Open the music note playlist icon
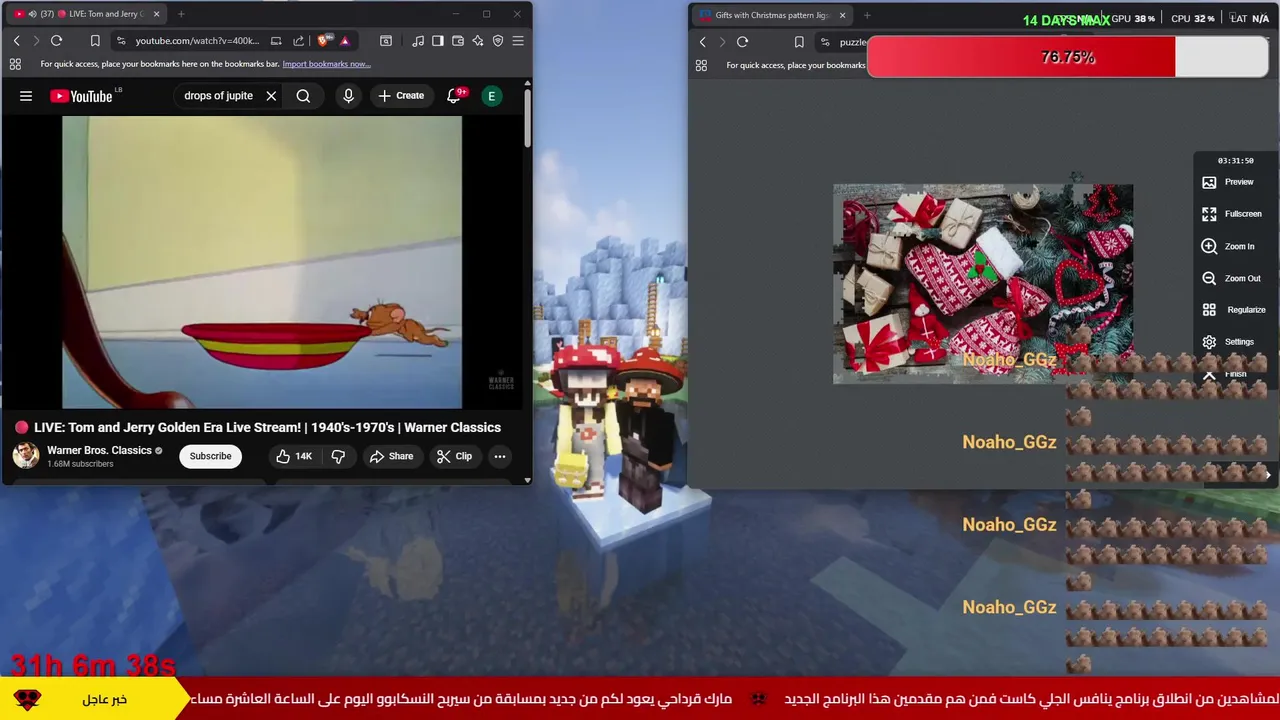Image resolution: width=1280 pixels, height=720 pixels. [x=418, y=41]
